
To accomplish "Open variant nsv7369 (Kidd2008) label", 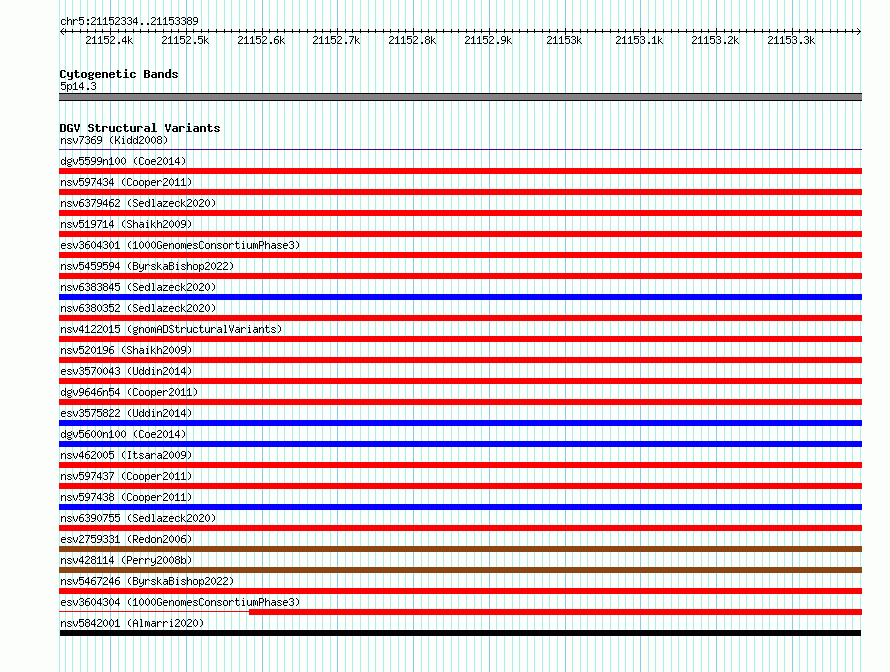I will 114,140.
